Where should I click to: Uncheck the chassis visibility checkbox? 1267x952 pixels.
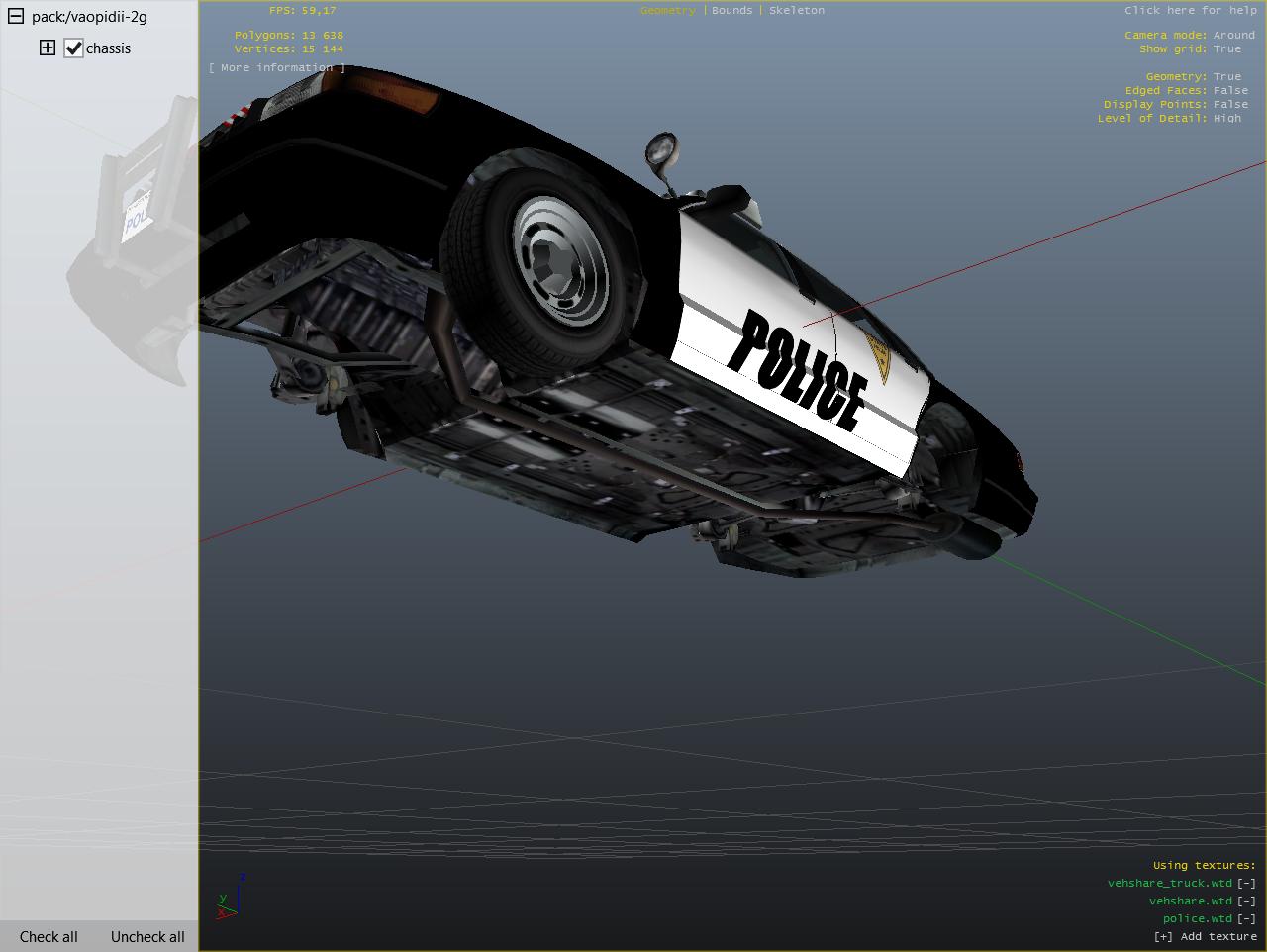click(73, 48)
